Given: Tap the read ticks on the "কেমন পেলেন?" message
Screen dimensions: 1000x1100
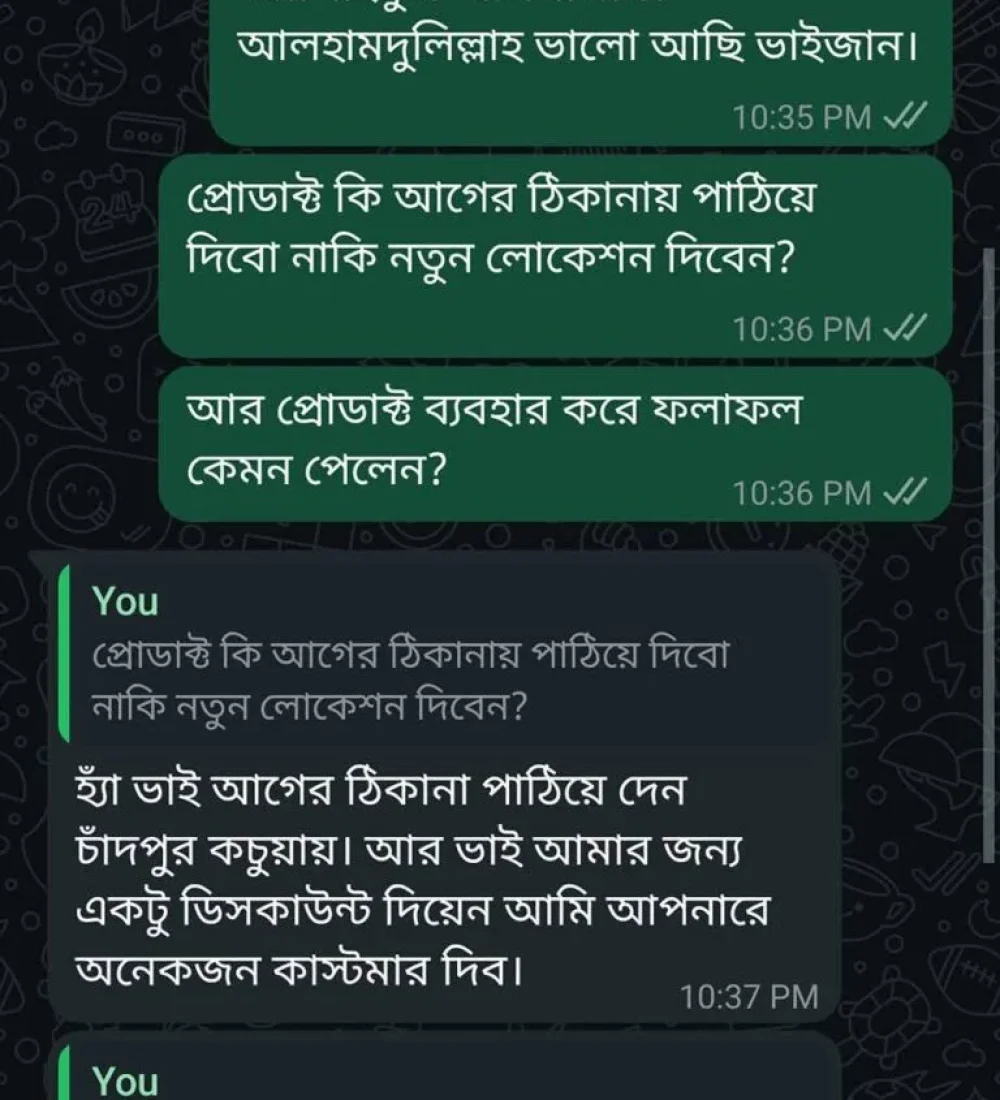Looking at the screenshot, I should pos(906,492).
